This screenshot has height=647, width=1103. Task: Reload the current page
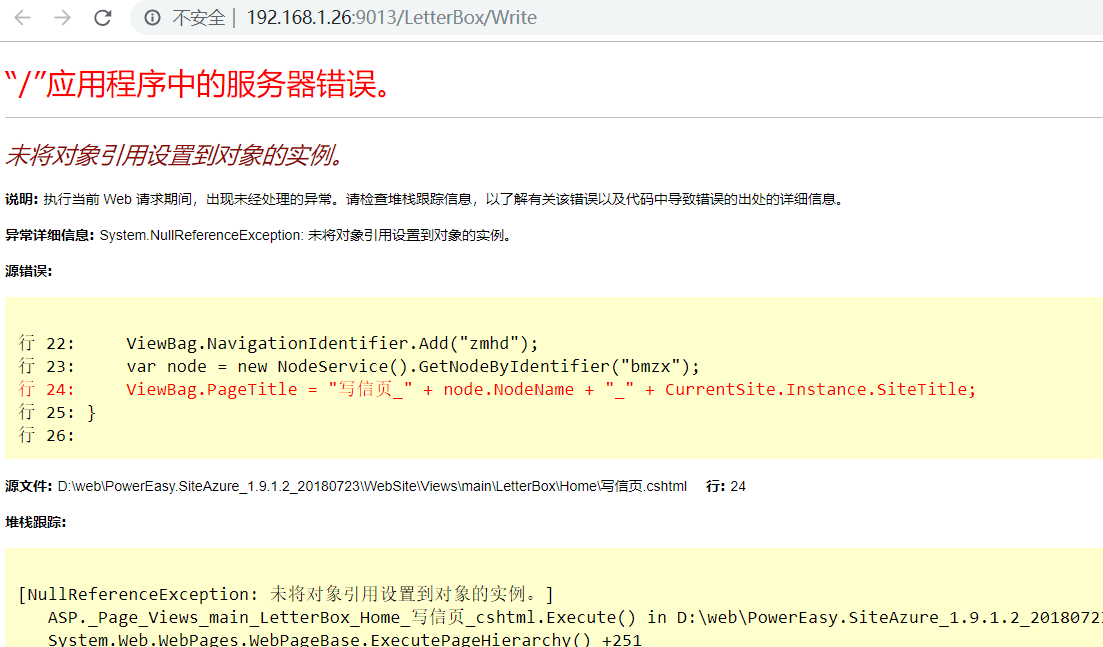tap(102, 18)
